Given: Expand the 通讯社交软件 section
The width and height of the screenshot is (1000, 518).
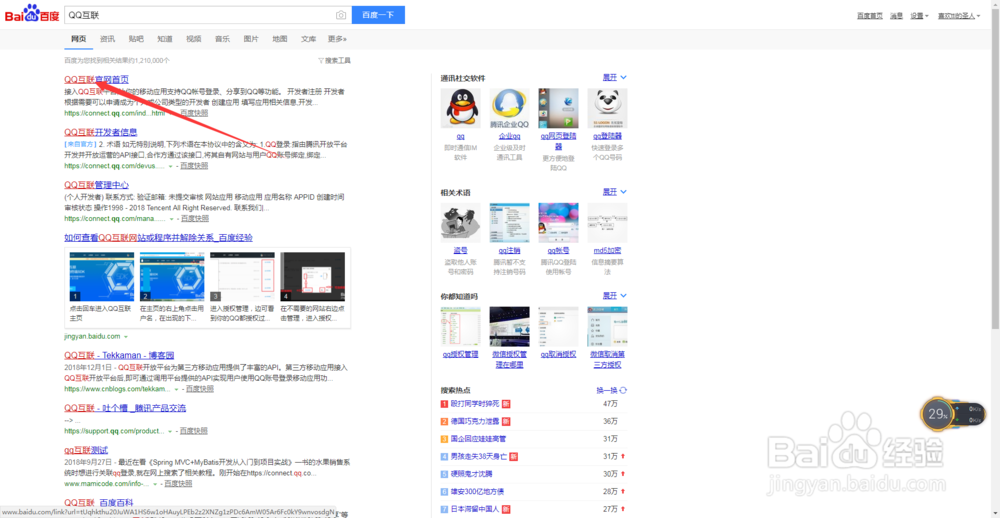Looking at the screenshot, I should (x=615, y=77).
